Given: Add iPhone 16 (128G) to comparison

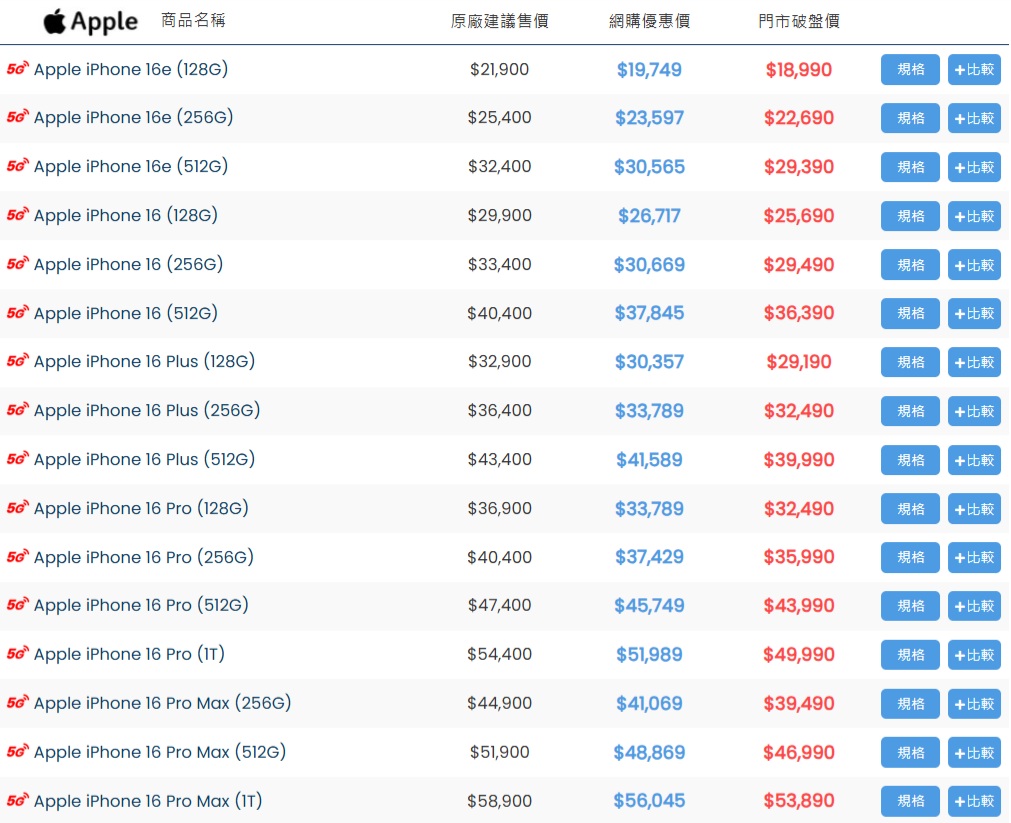Looking at the screenshot, I should click(x=974, y=216).
